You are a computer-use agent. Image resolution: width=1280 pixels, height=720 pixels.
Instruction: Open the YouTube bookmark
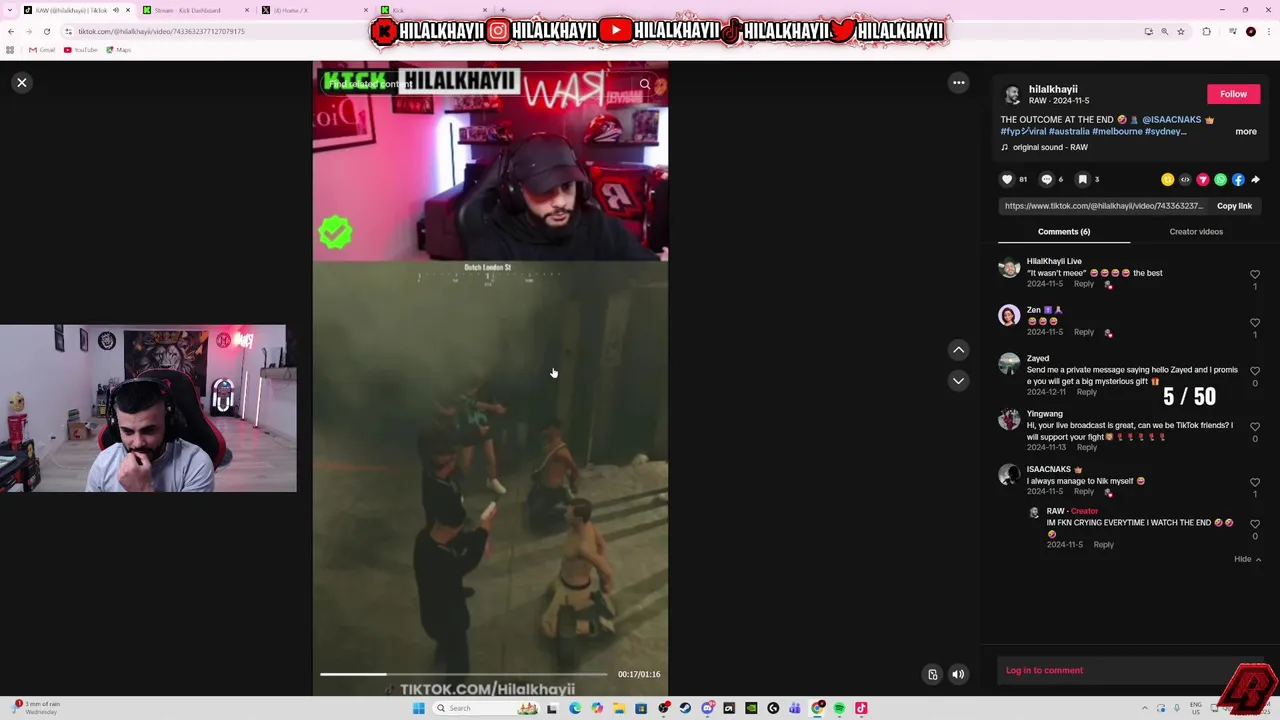coord(81,50)
